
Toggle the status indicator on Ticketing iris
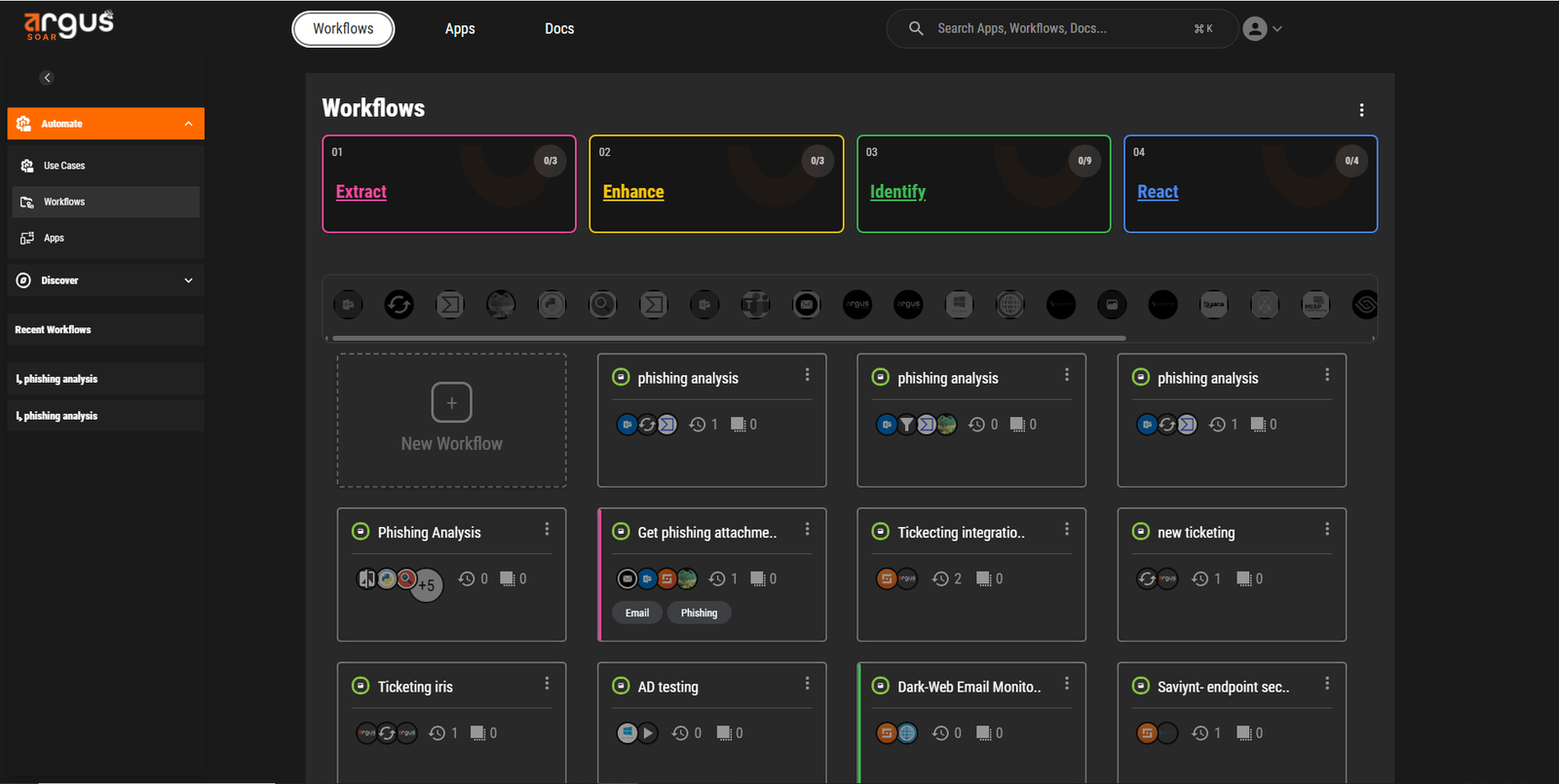pos(361,686)
